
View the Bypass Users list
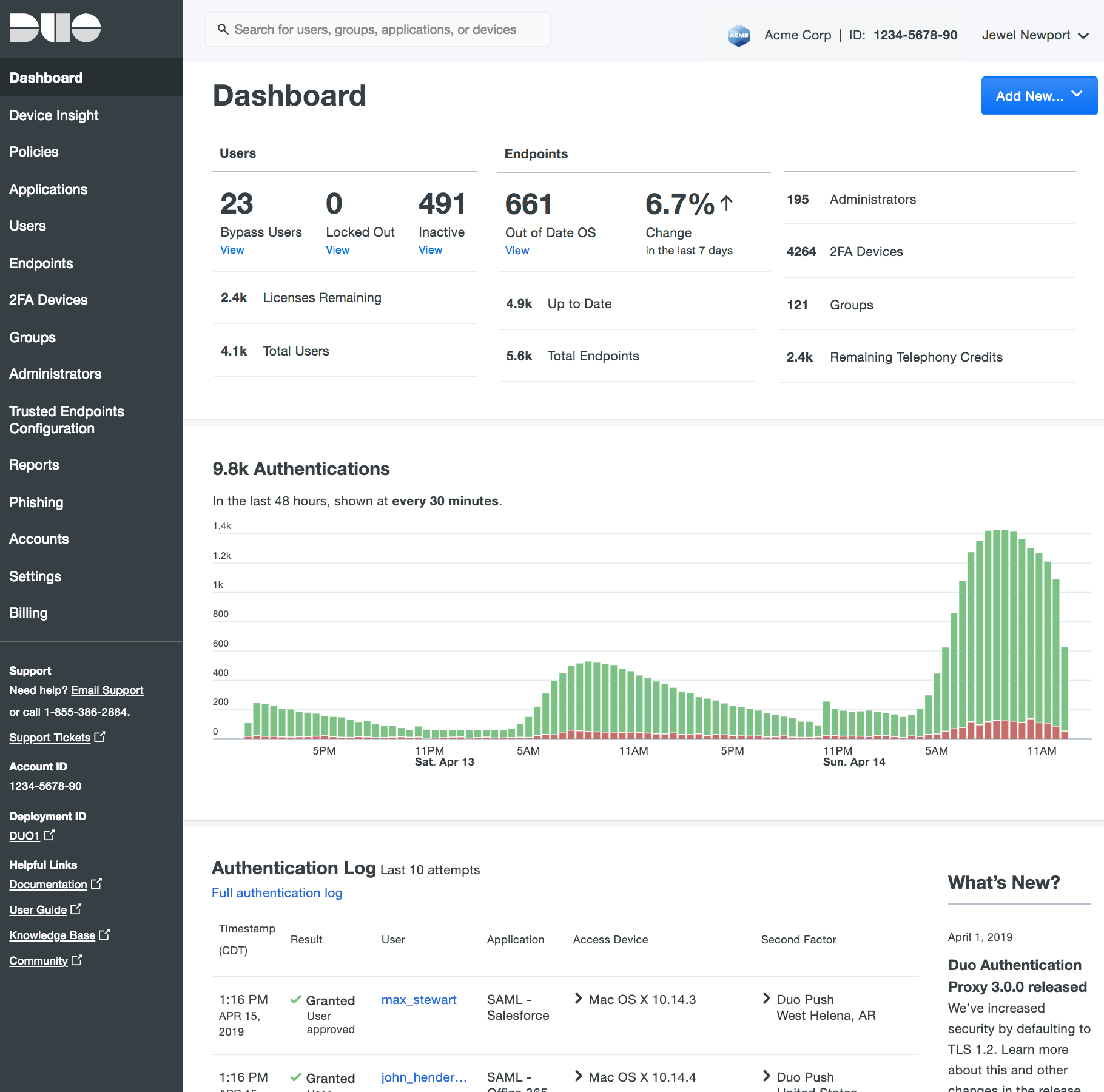click(232, 250)
